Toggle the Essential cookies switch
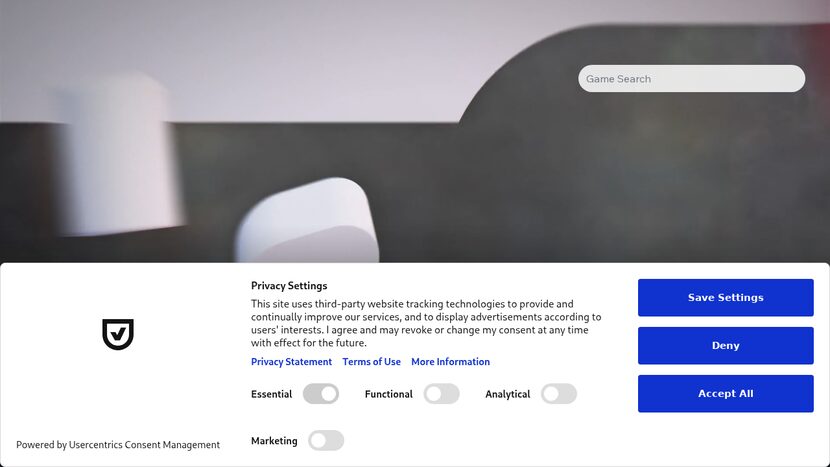Image resolution: width=830 pixels, height=467 pixels. tap(321, 394)
